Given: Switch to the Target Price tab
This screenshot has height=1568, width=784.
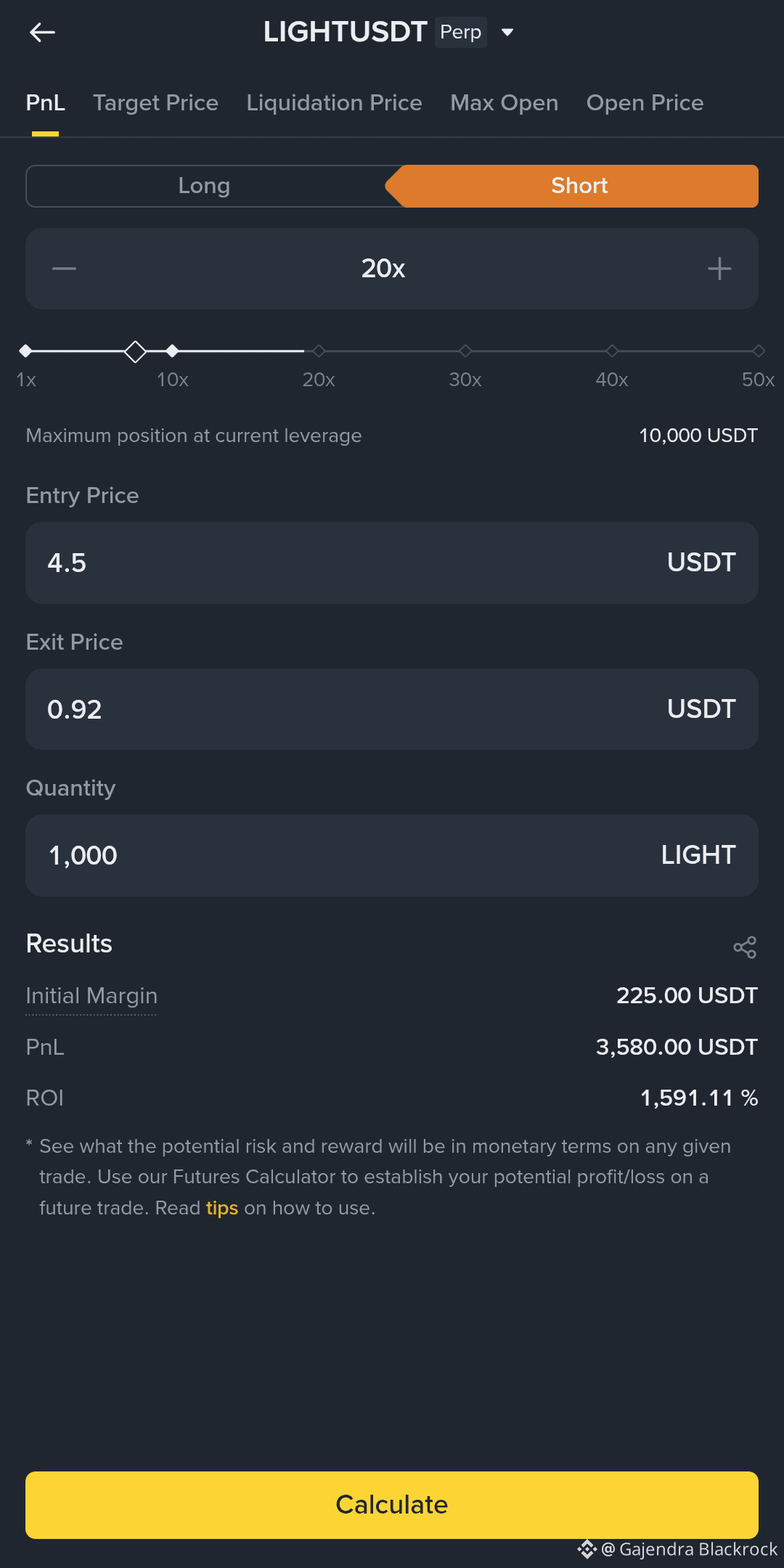Looking at the screenshot, I should pyautogui.click(x=155, y=103).
